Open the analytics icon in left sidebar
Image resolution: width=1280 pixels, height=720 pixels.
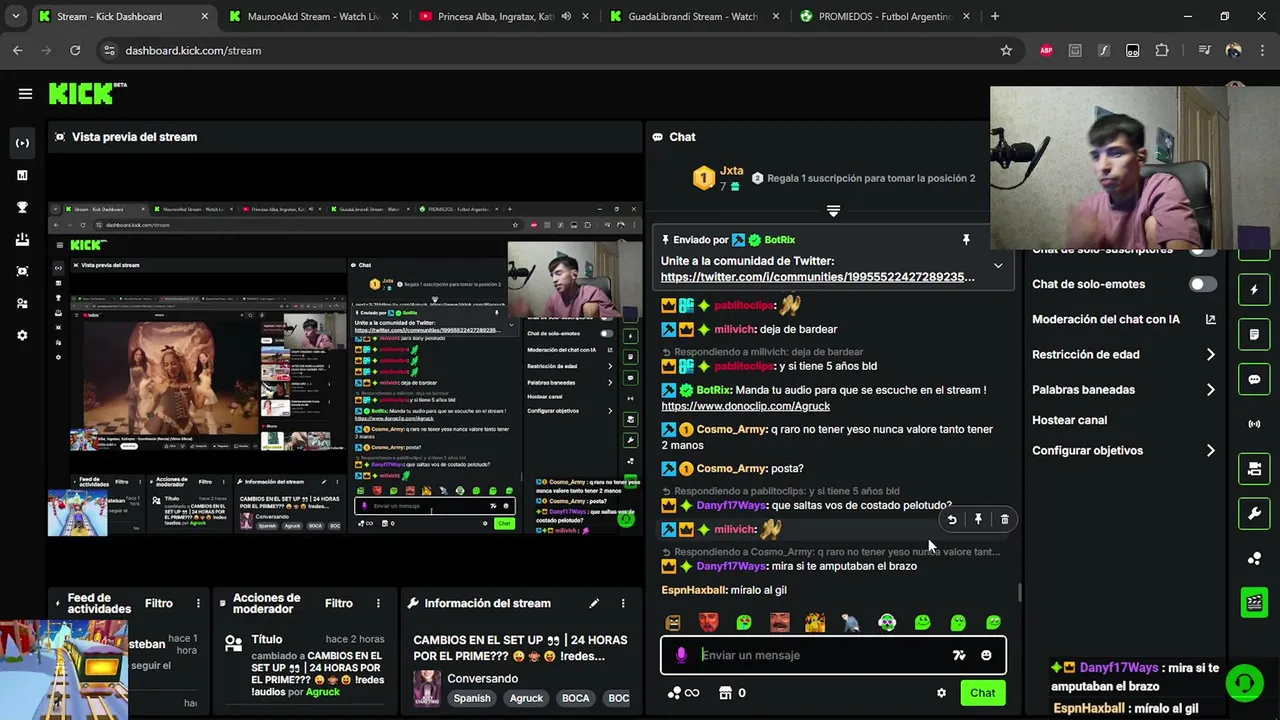[x=22, y=175]
